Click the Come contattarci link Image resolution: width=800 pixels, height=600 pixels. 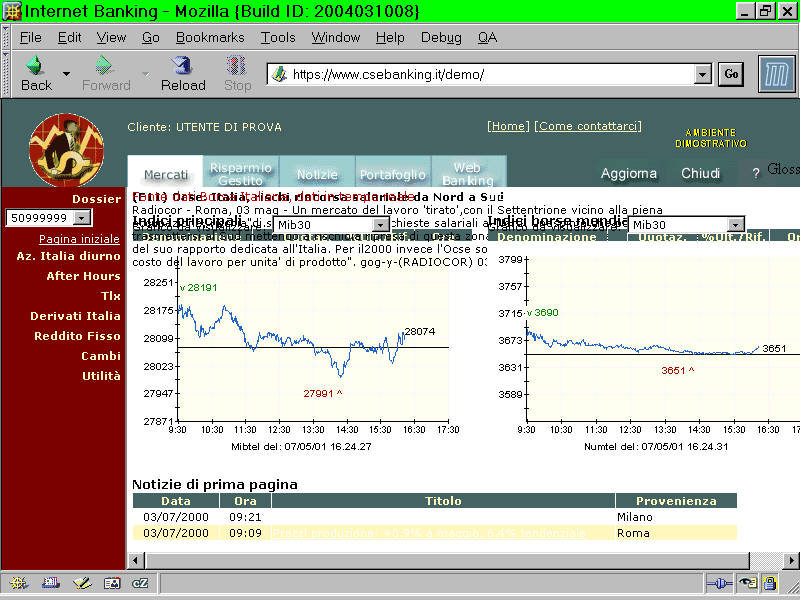pyautogui.click(x=588, y=126)
